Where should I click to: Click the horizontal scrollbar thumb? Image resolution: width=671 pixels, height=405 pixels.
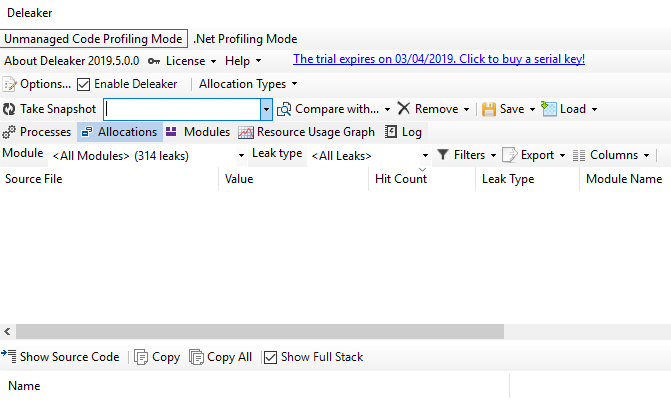(260, 331)
